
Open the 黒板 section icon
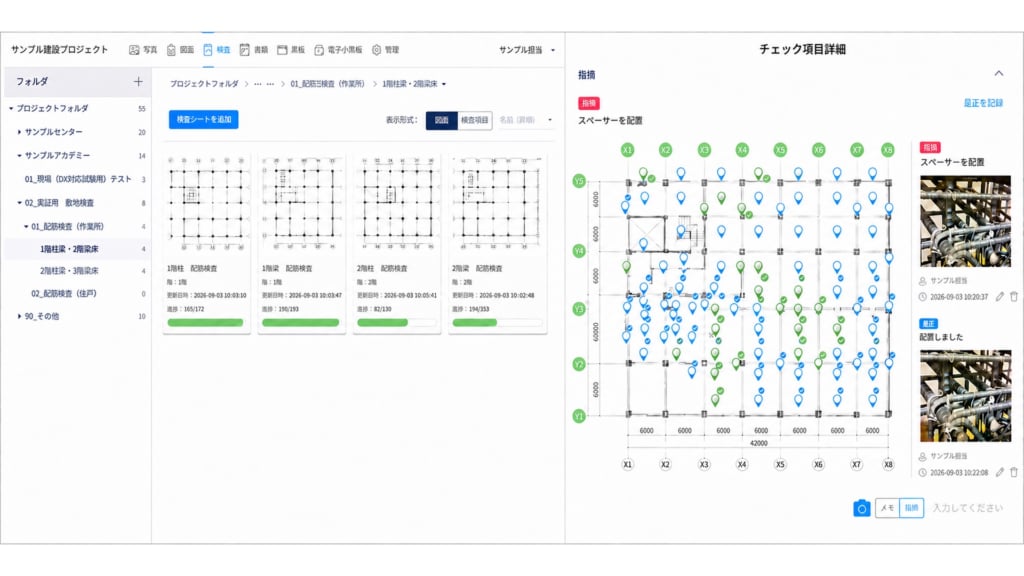282,50
